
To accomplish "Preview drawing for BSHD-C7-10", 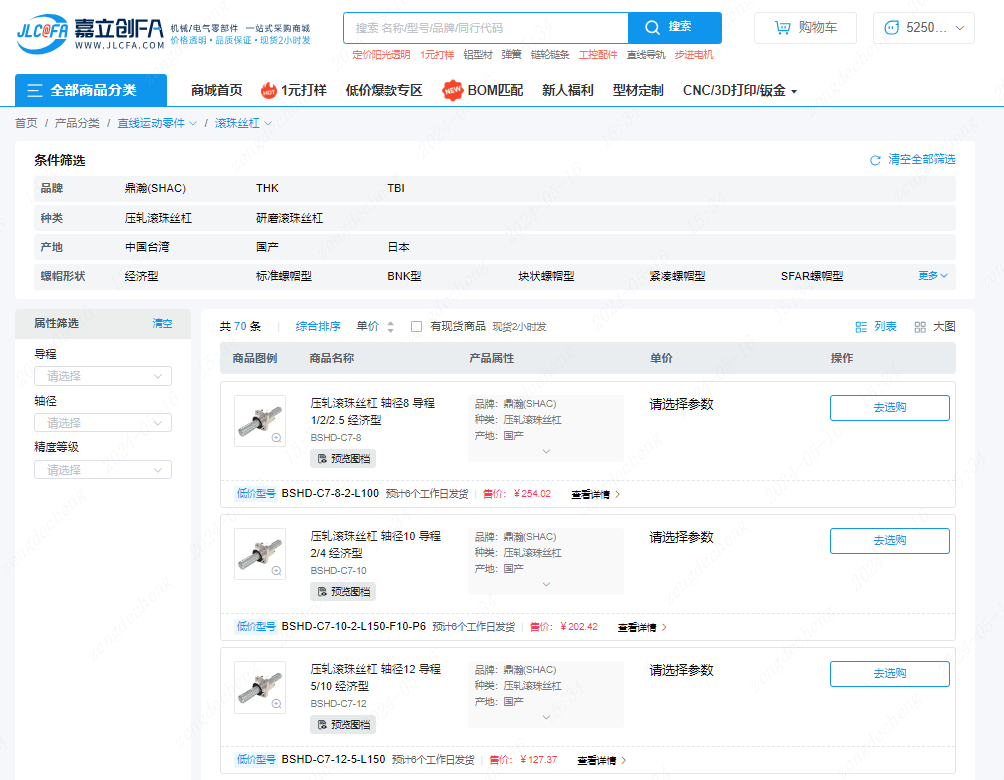I will point(343,592).
